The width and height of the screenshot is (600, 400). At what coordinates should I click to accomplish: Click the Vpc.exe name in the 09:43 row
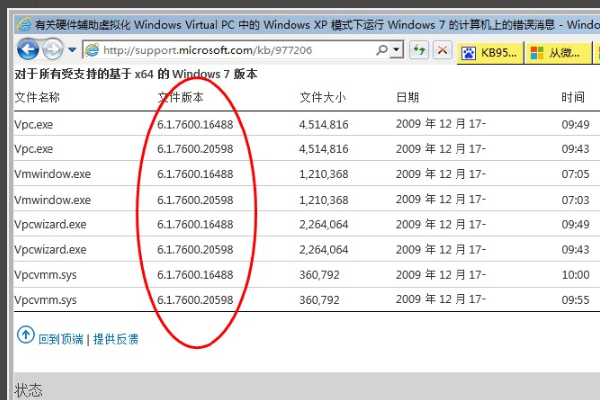pyautogui.click(x=34, y=149)
